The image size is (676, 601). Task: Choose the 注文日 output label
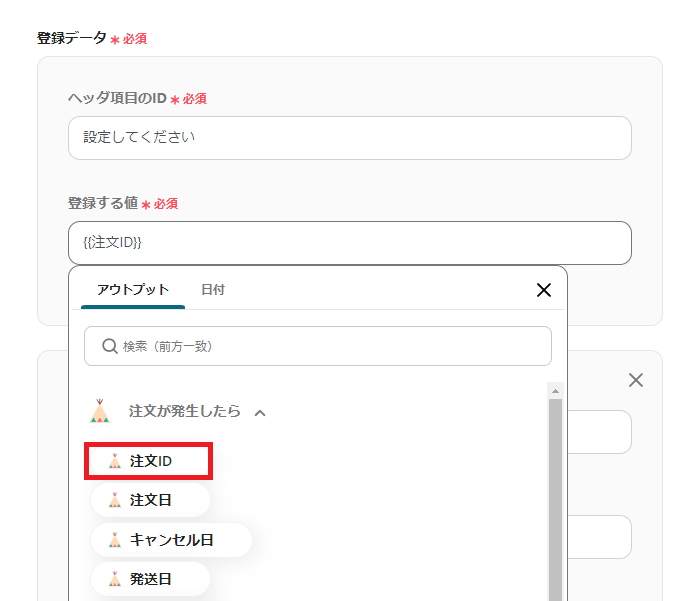coord(151,500)
